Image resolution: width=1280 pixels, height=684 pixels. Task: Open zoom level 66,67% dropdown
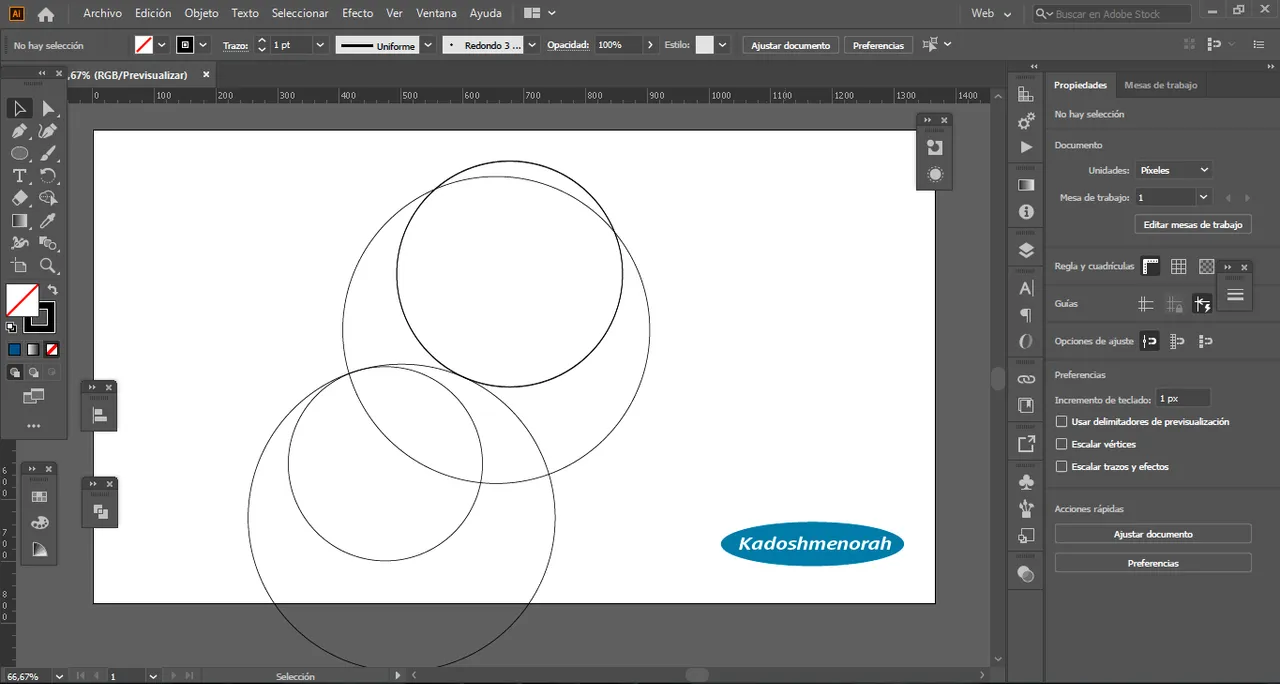[x=59, y=677]
